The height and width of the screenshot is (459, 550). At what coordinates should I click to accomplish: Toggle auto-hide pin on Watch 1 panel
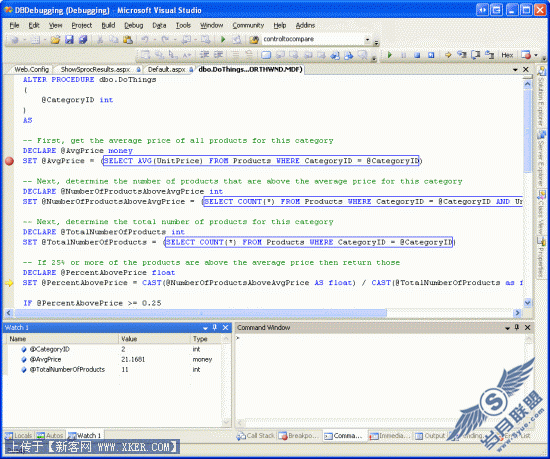point(215,328)
